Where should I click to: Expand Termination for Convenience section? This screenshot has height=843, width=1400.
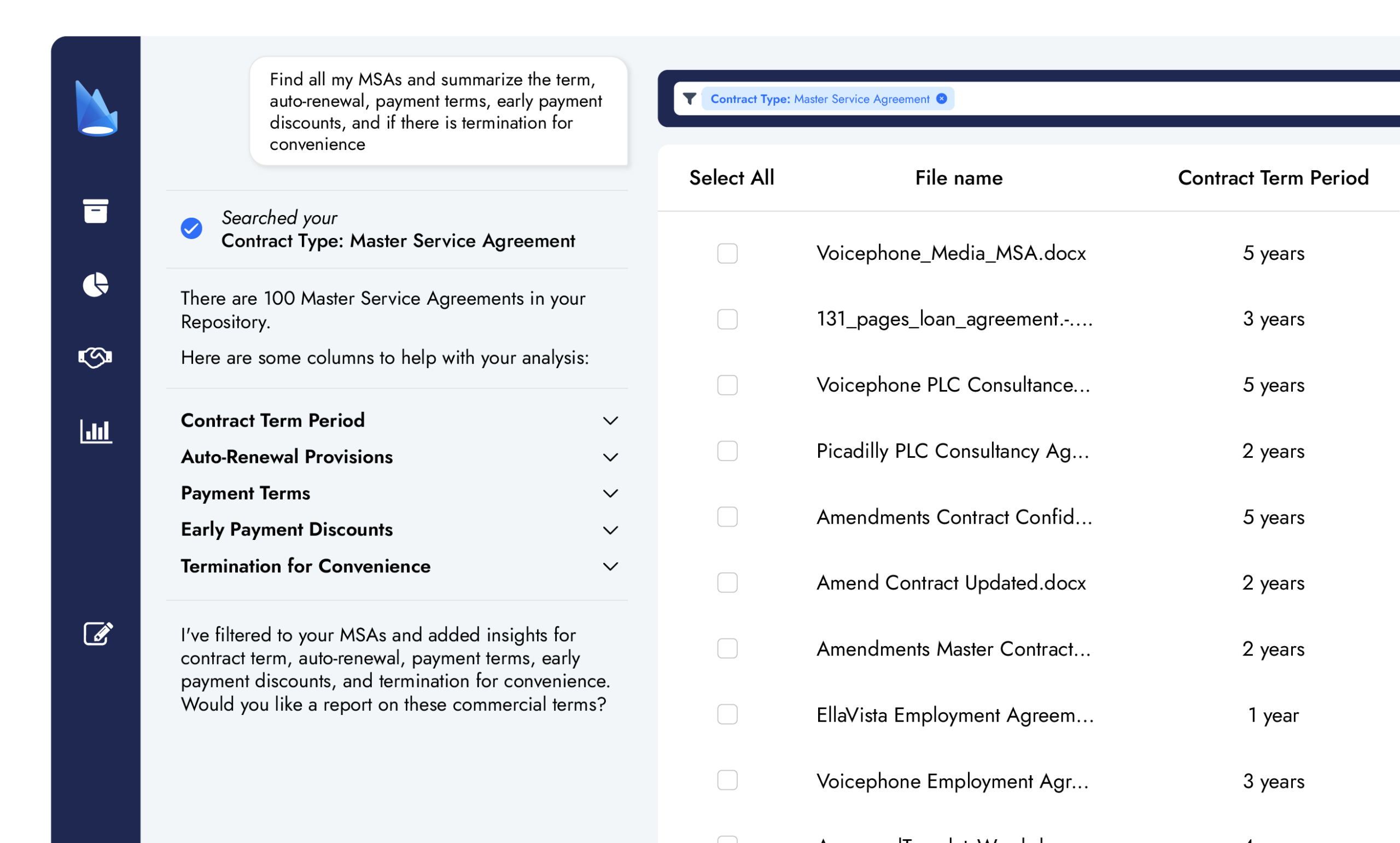610,566
